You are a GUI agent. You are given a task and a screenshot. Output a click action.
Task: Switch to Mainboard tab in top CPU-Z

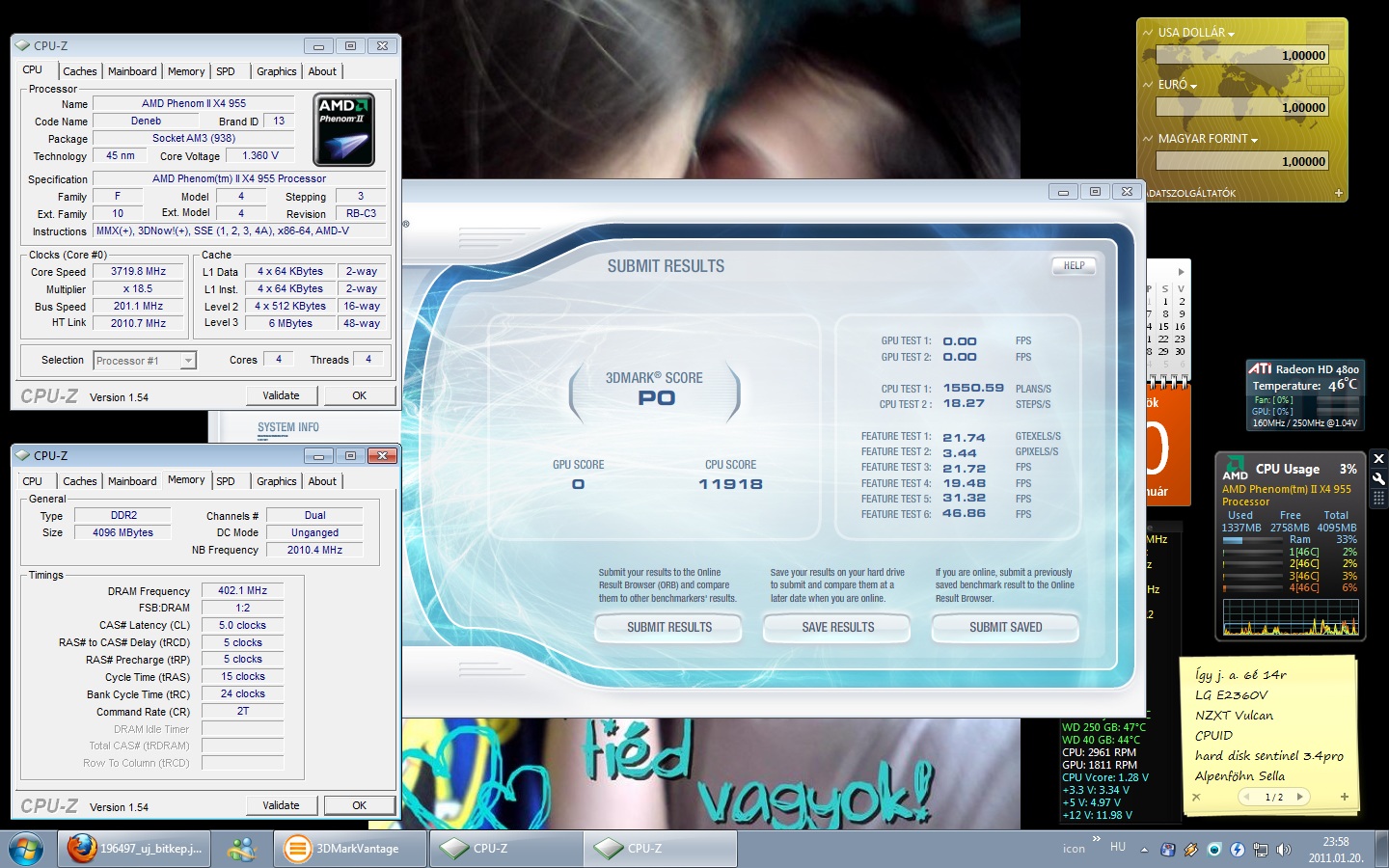132,71
